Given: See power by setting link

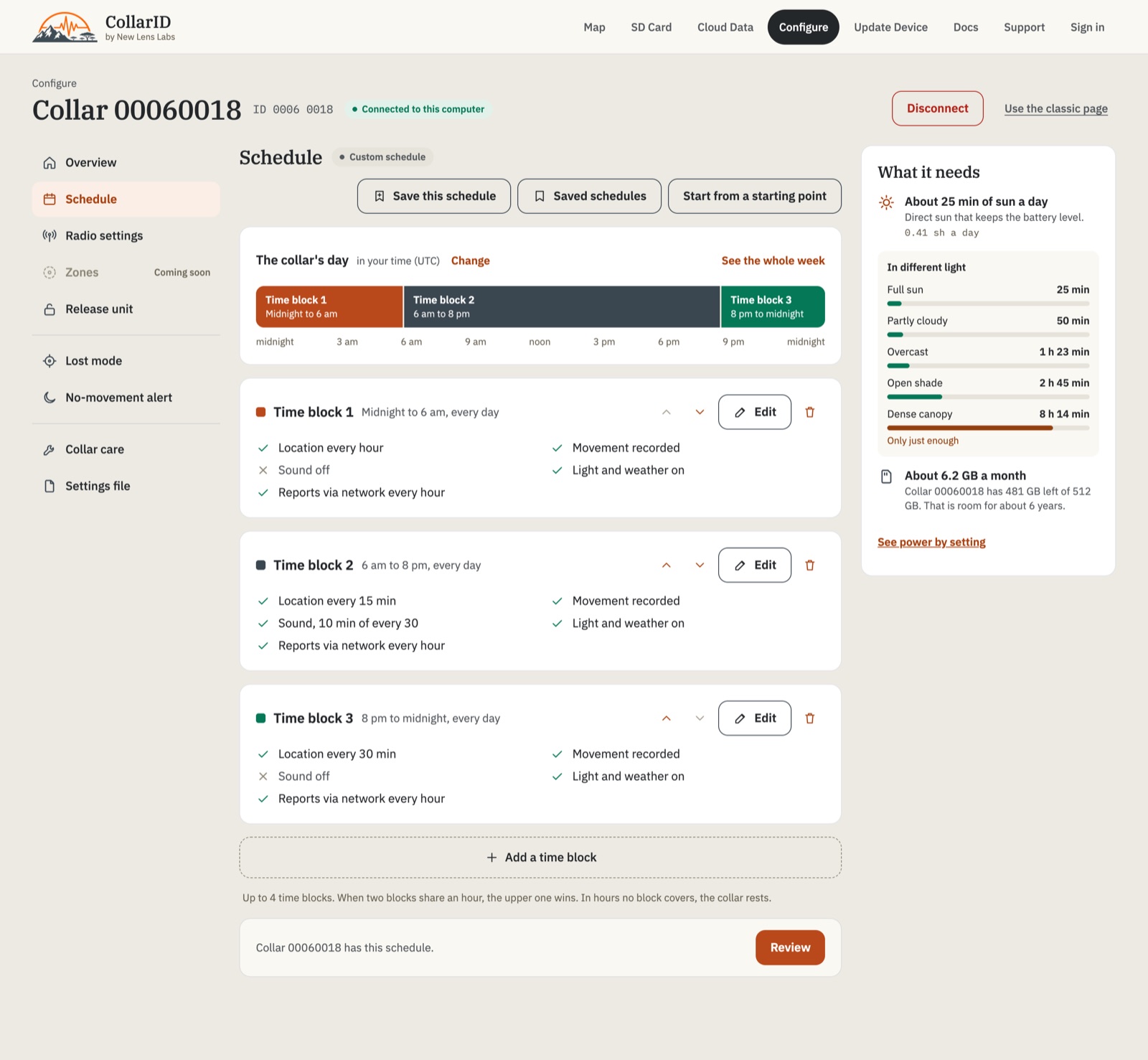Looking at the screenshot, I should pos(931,542).
